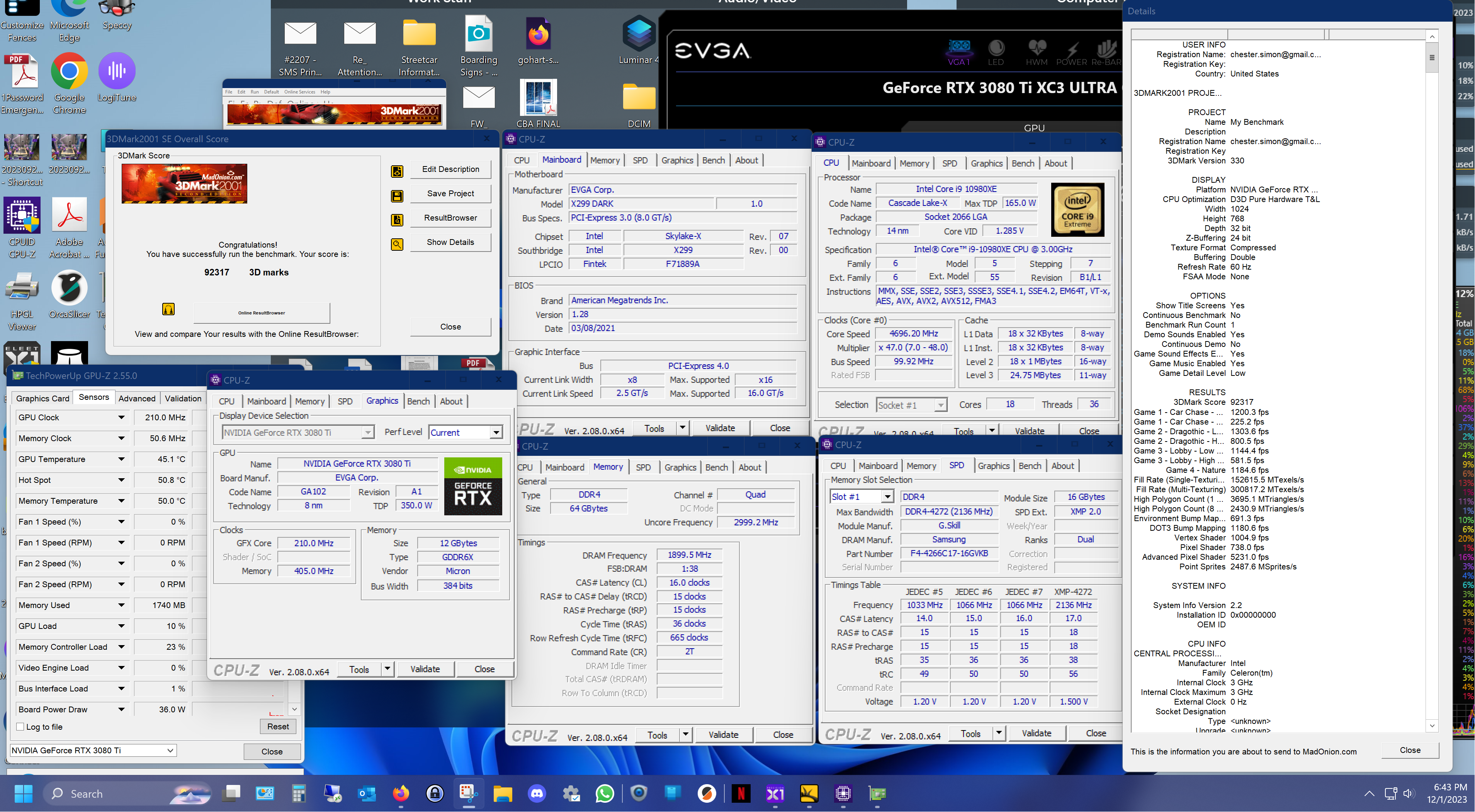Click Close in the Details window
This screenshot has height=812, width=1475.
tap(1410, 750)
